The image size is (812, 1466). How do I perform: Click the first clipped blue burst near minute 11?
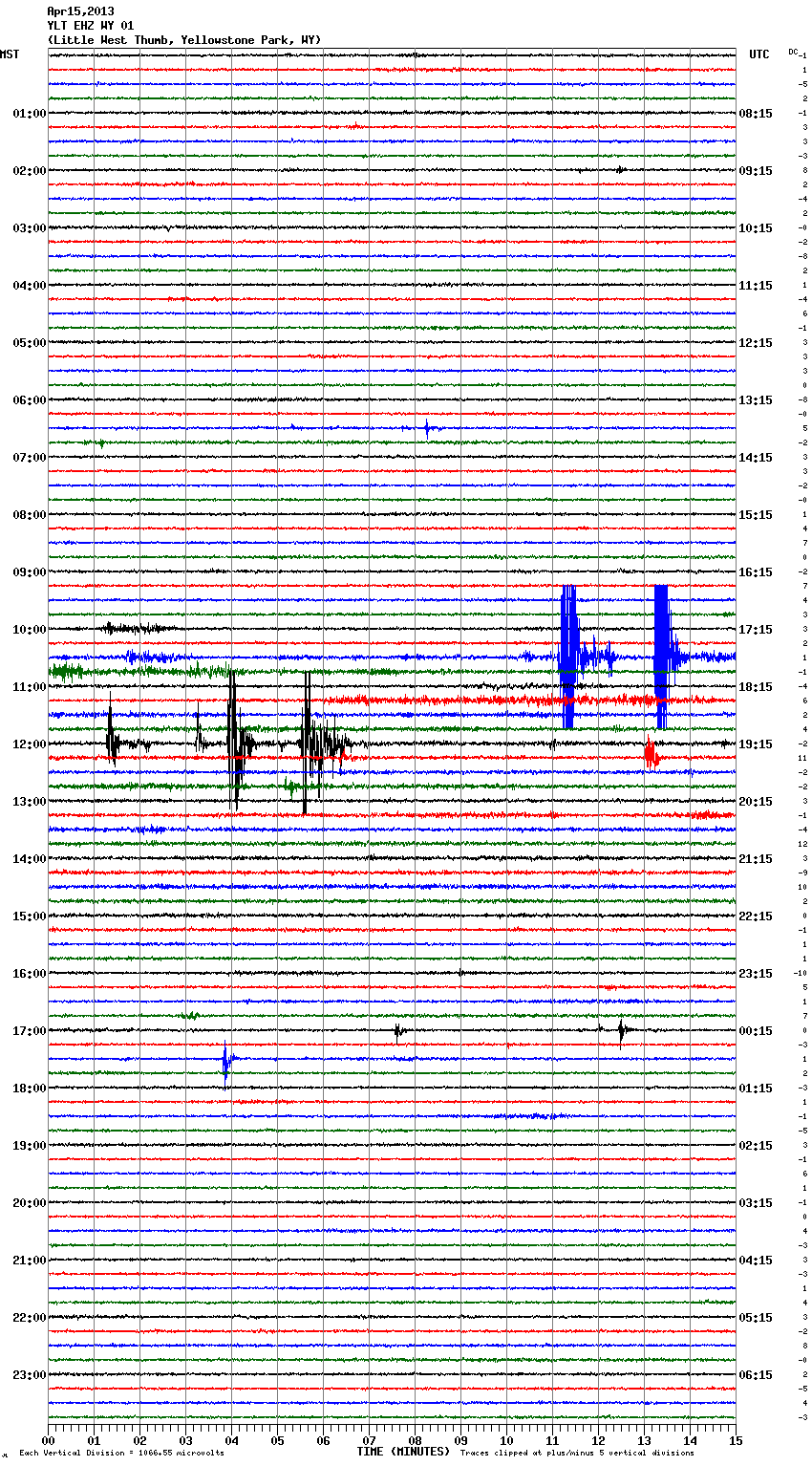pos(568,657)
